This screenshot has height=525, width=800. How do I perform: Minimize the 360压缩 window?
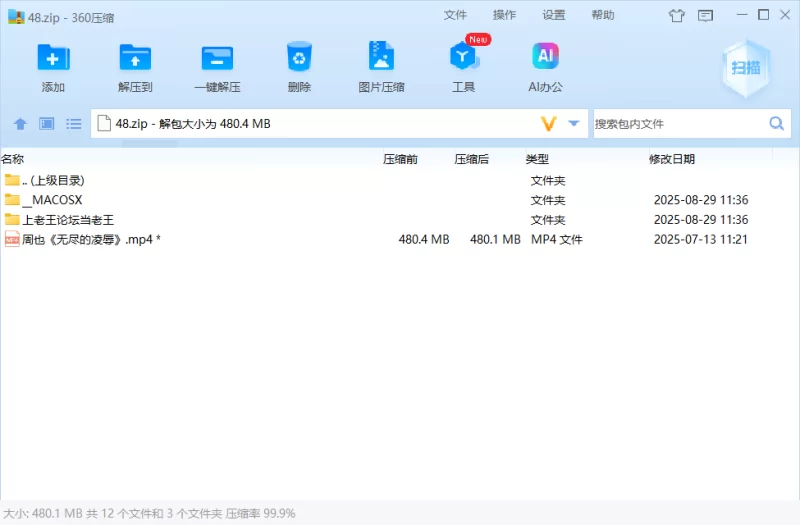tap(742, 15)
